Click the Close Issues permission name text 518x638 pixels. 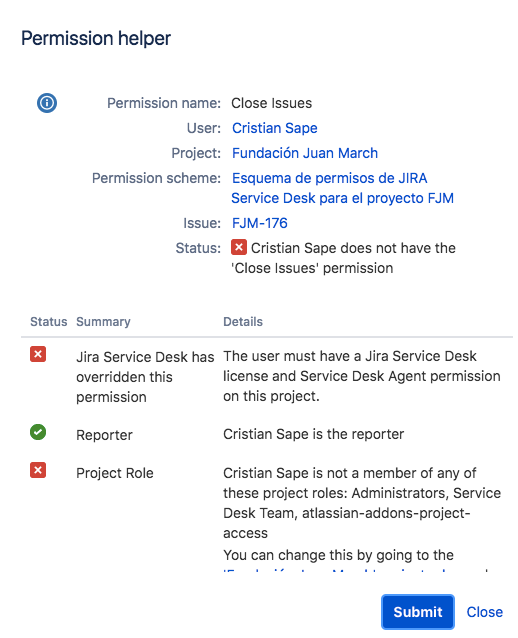click(271, 103)
